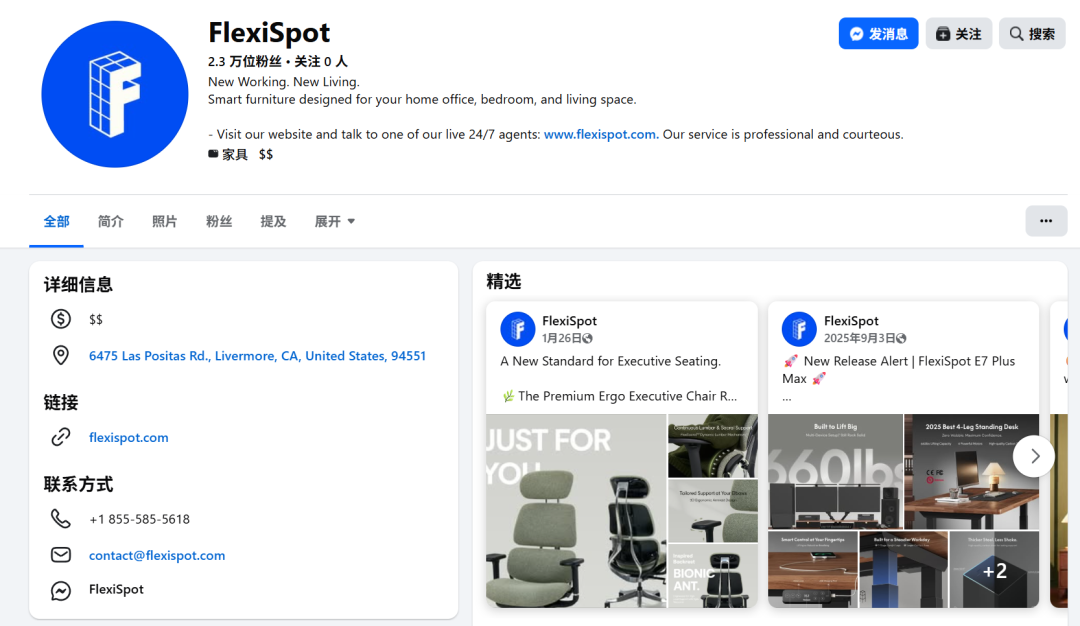
Task: Expand the 展开 dropdown tab
Action: click(335, 221)
